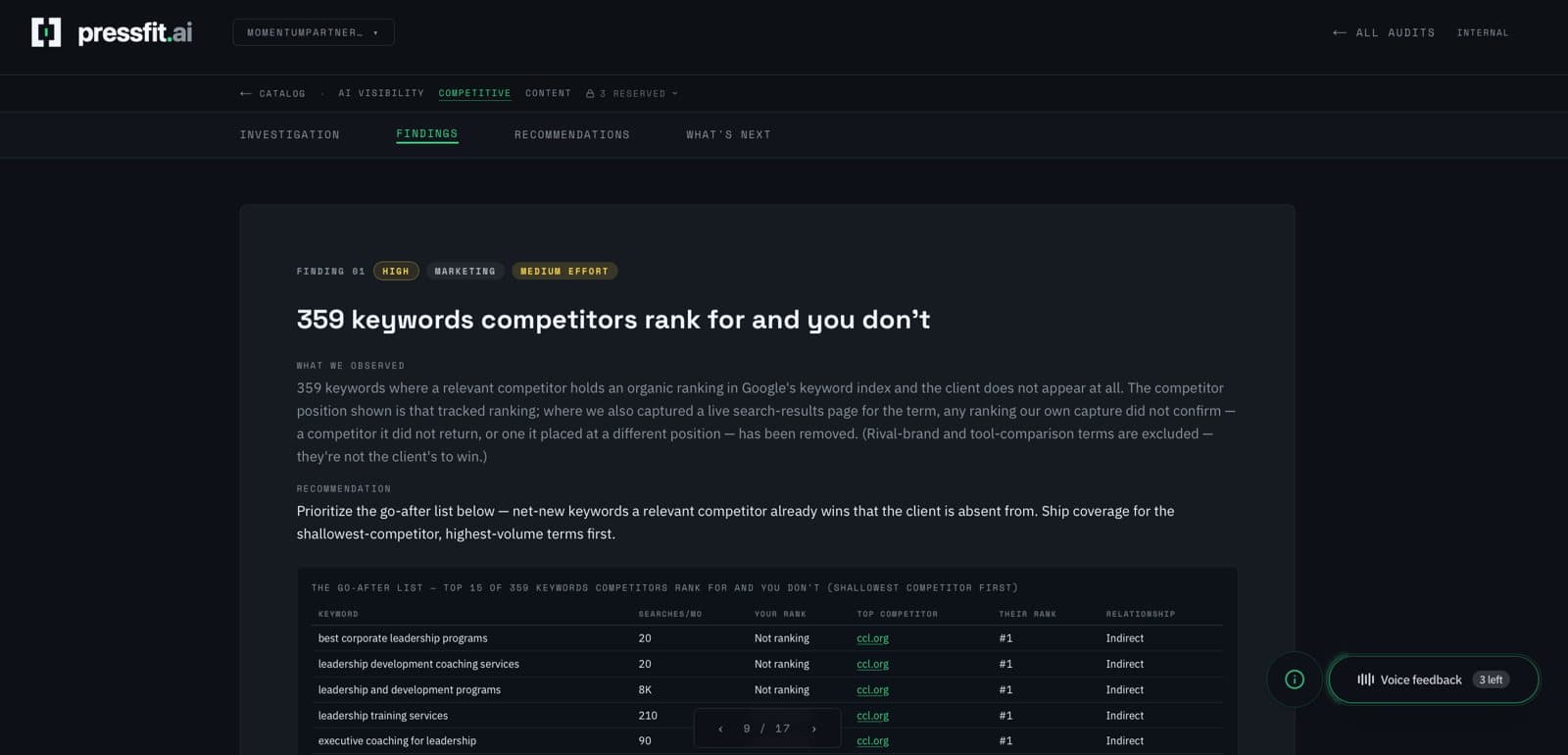Switch to the Investigation tab
1568x755 pixels.
tap(289, 134)
